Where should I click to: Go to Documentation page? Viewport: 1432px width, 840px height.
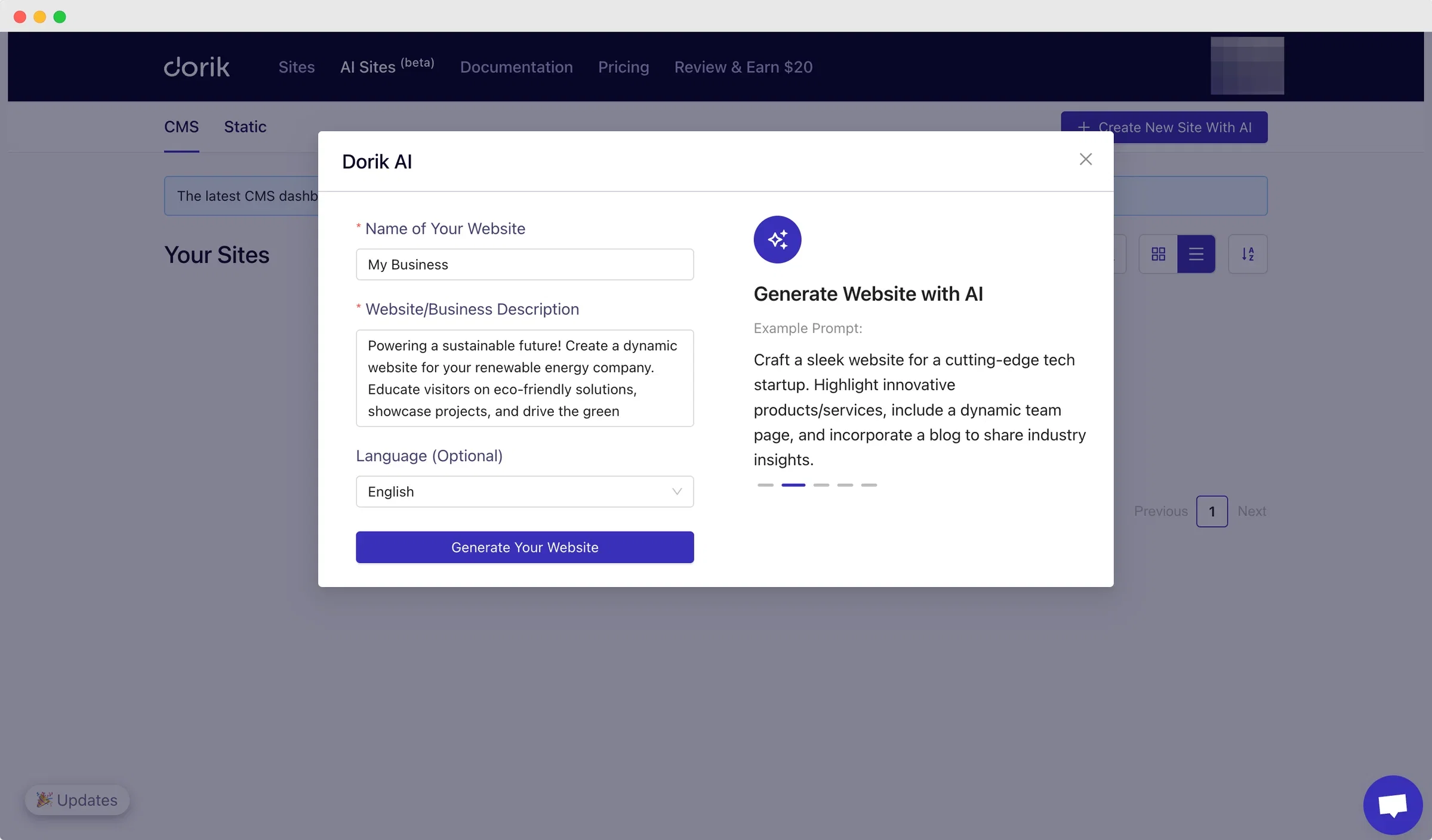[516, 67]
